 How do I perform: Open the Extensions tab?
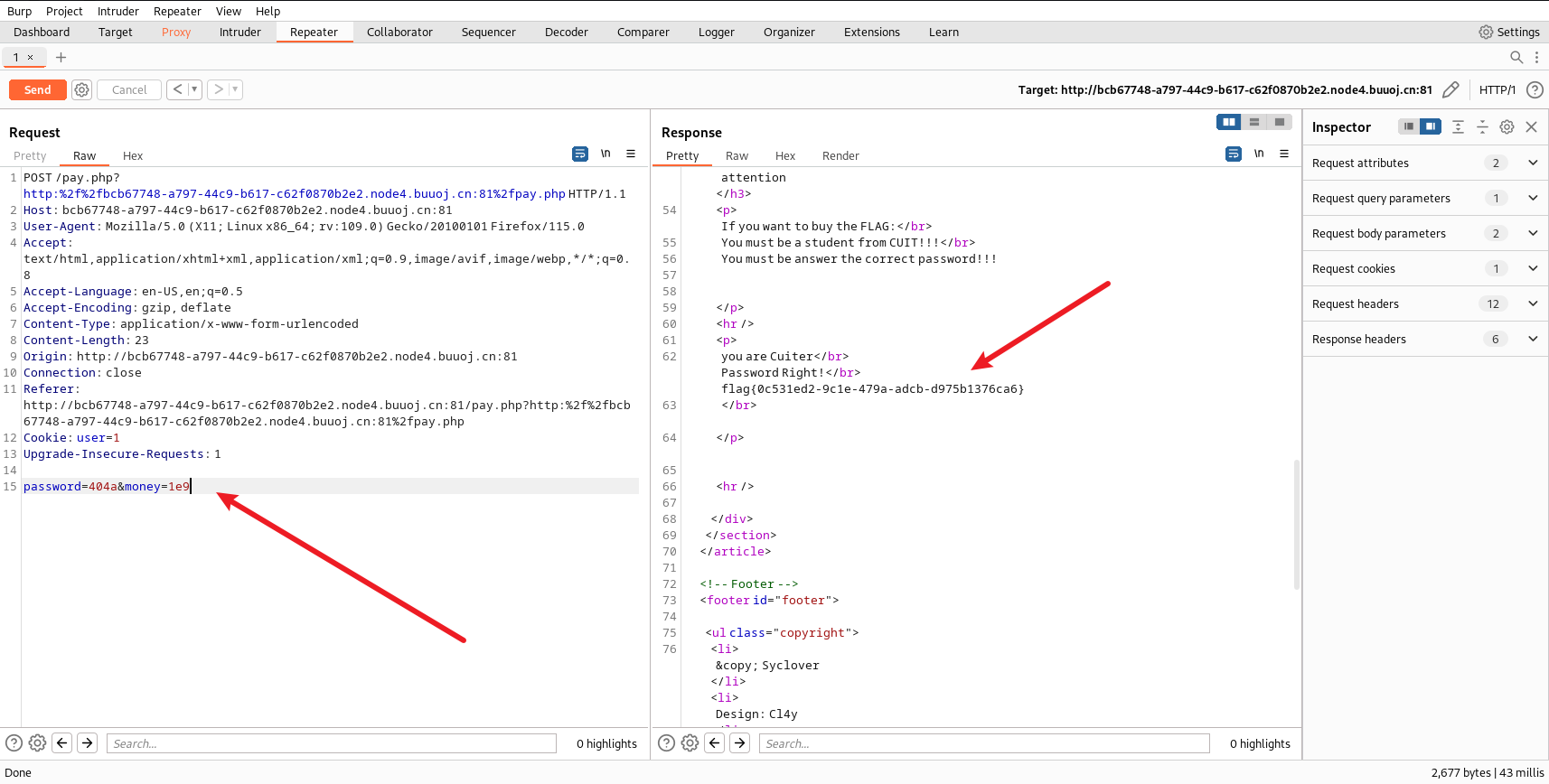pyautogui.click(x=872, y=32)
